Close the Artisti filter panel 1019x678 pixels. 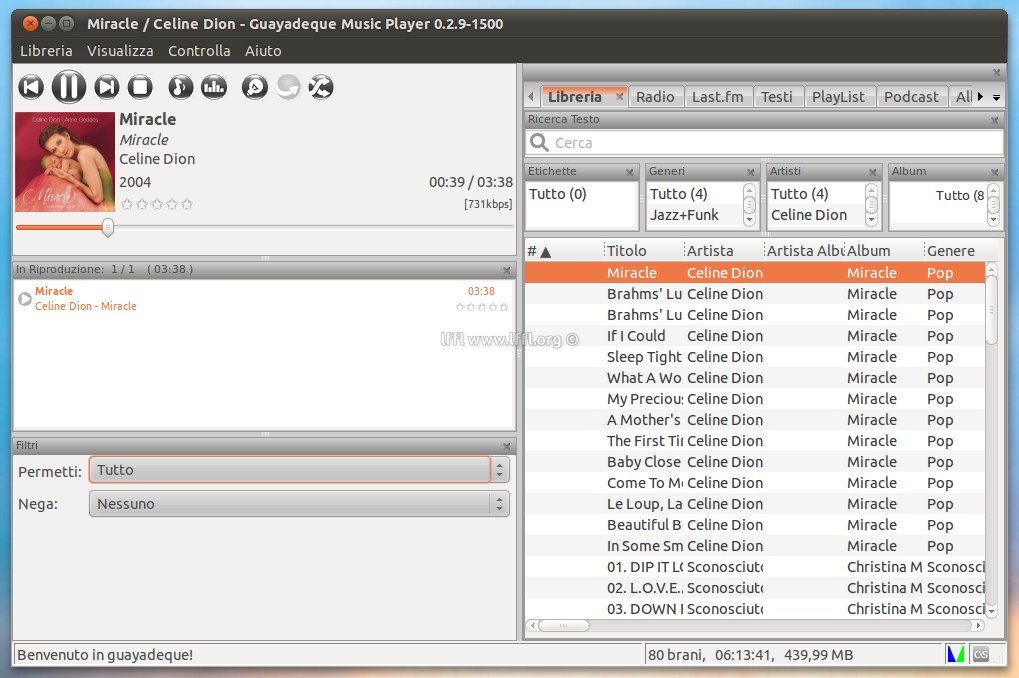coord(873,172)
